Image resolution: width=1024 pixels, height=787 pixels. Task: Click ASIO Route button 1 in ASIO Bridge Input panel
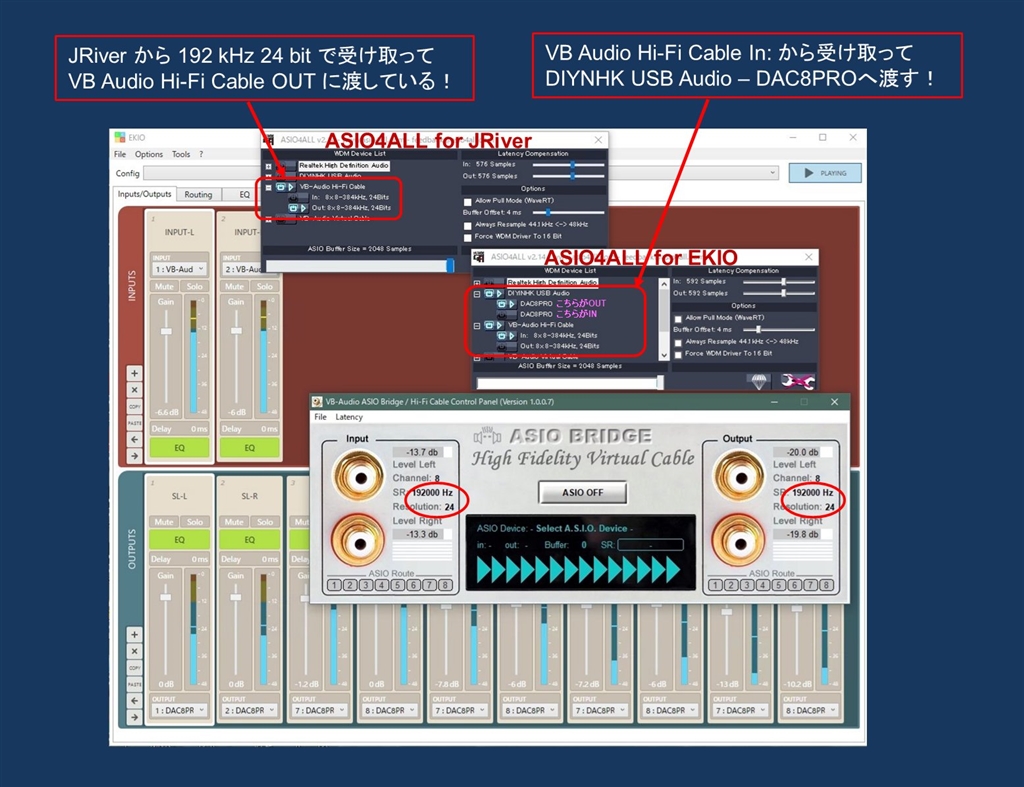click(x=334, y=585)
